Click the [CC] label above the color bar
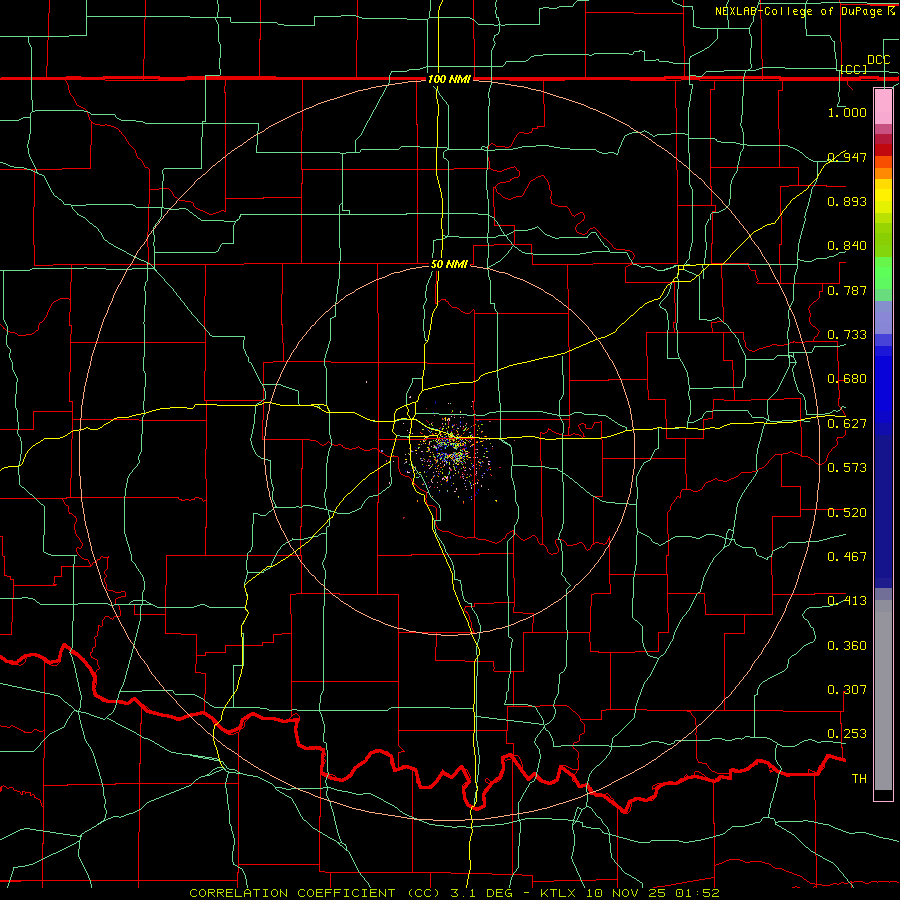The image size is (900, 900). [854, 69]
